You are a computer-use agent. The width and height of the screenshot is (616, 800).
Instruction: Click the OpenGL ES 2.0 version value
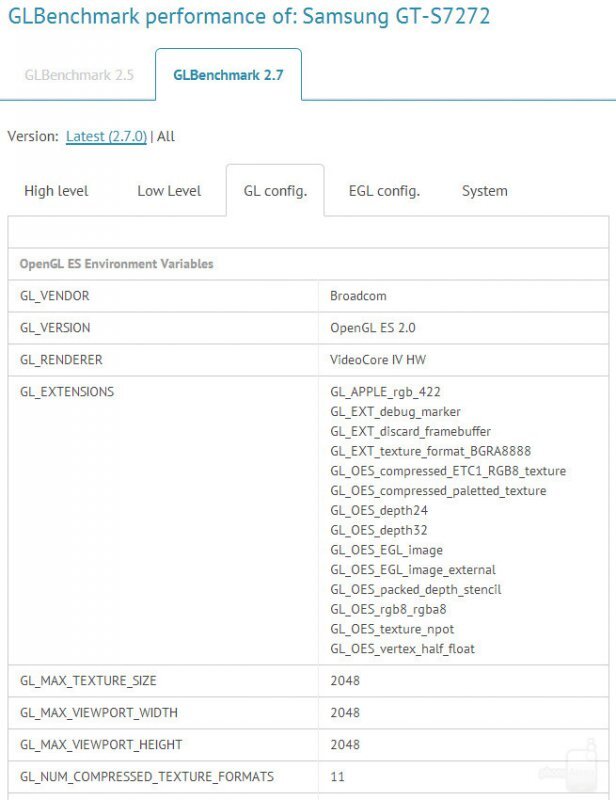pos(372,328)
